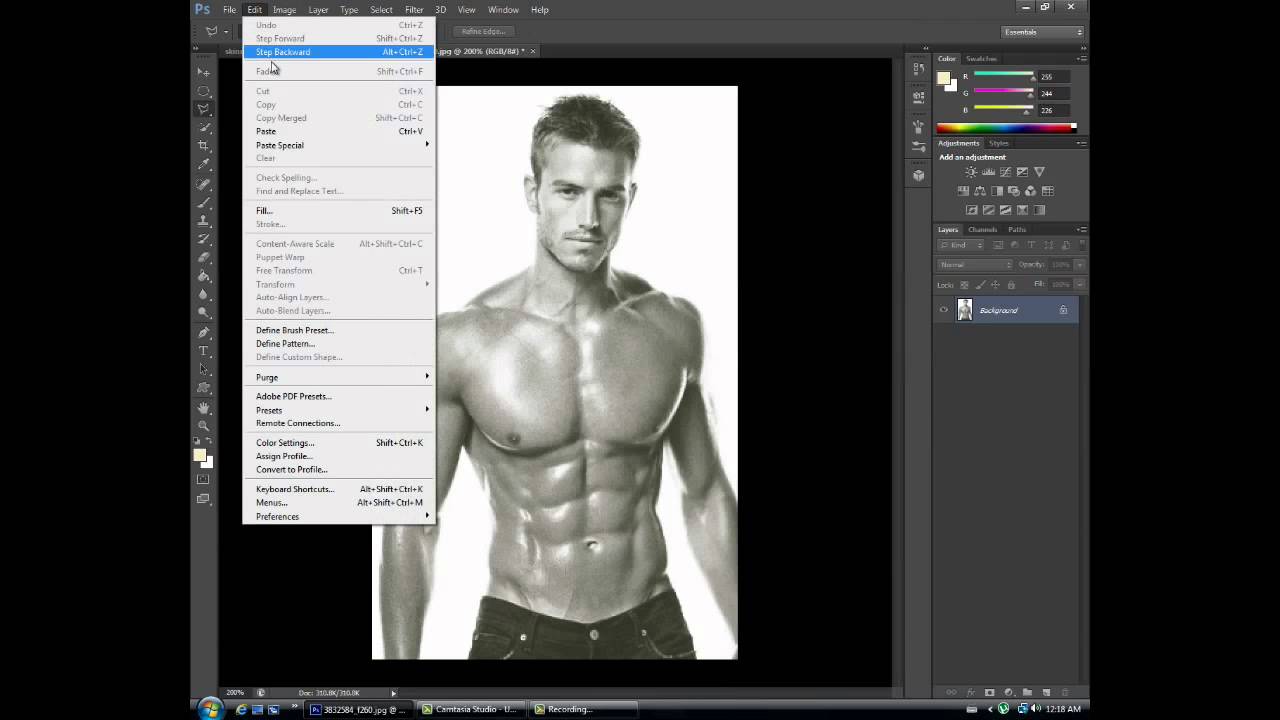Click the R color slider

click(1004, 77)
